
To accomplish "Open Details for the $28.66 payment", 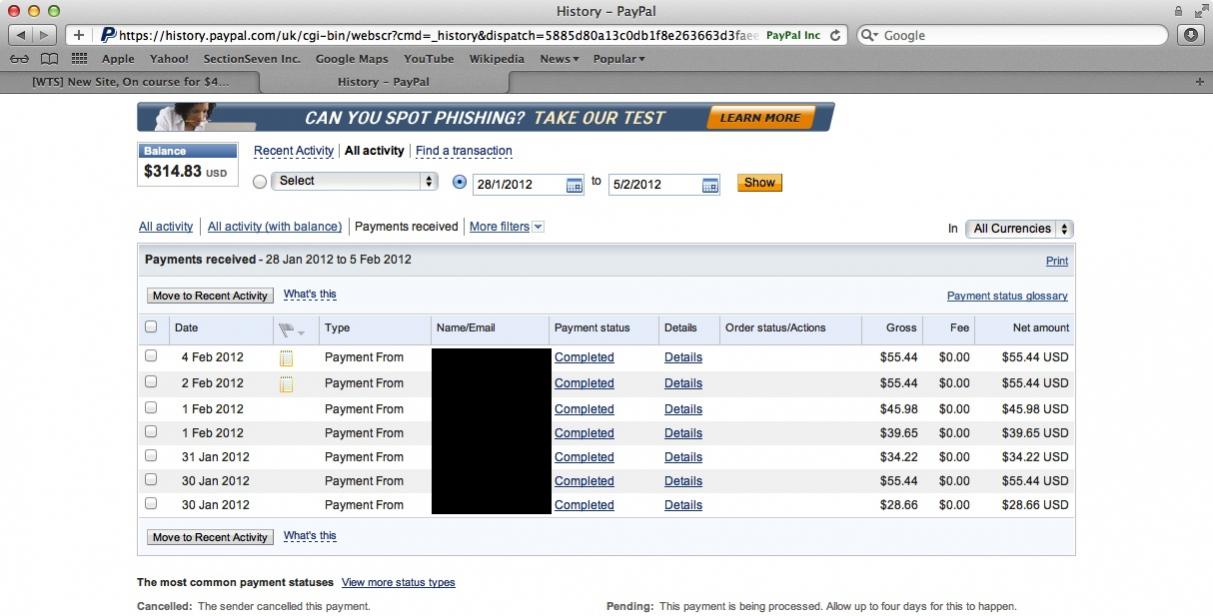I will 683,505.
